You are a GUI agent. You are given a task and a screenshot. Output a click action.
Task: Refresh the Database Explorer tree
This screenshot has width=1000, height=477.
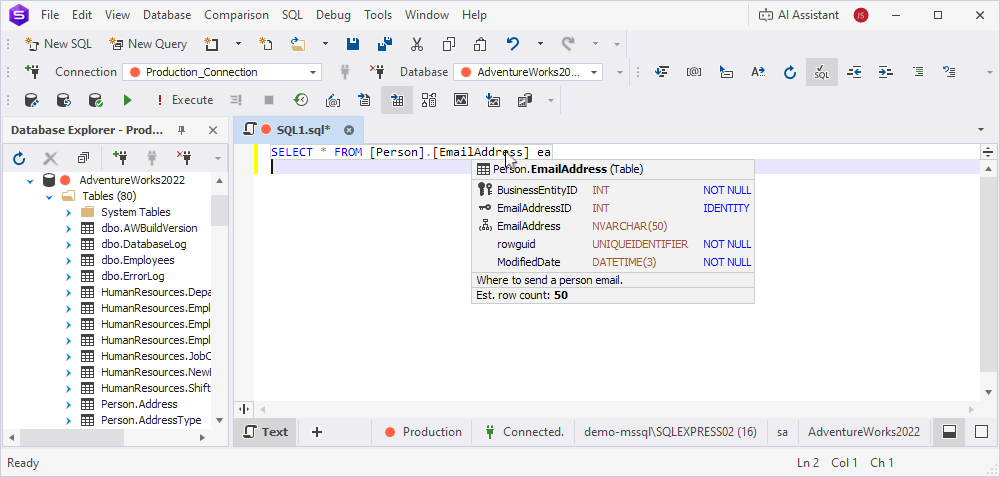pos(19,158)
